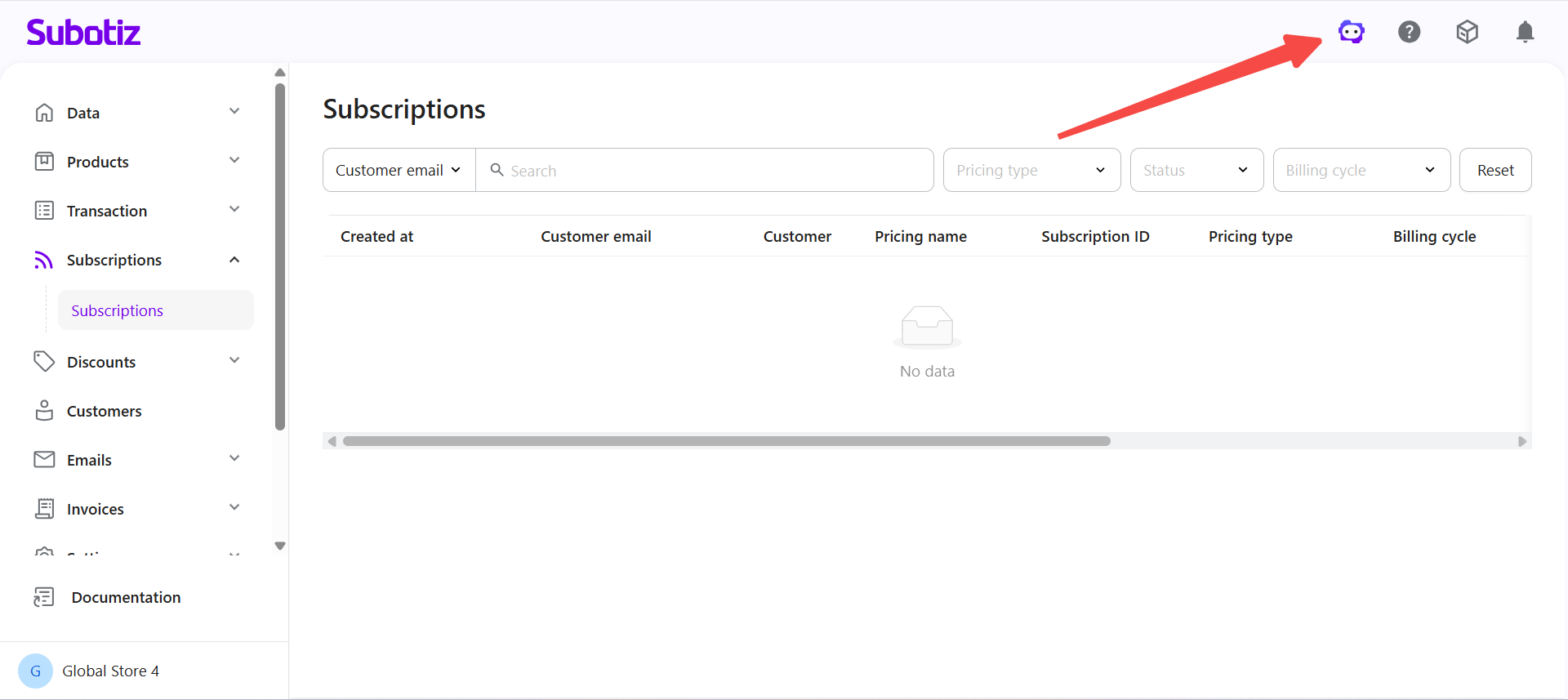1568x700 pixels.
Task: Open the Pricing type filter dropdown
Action: tap(1031, 170)
